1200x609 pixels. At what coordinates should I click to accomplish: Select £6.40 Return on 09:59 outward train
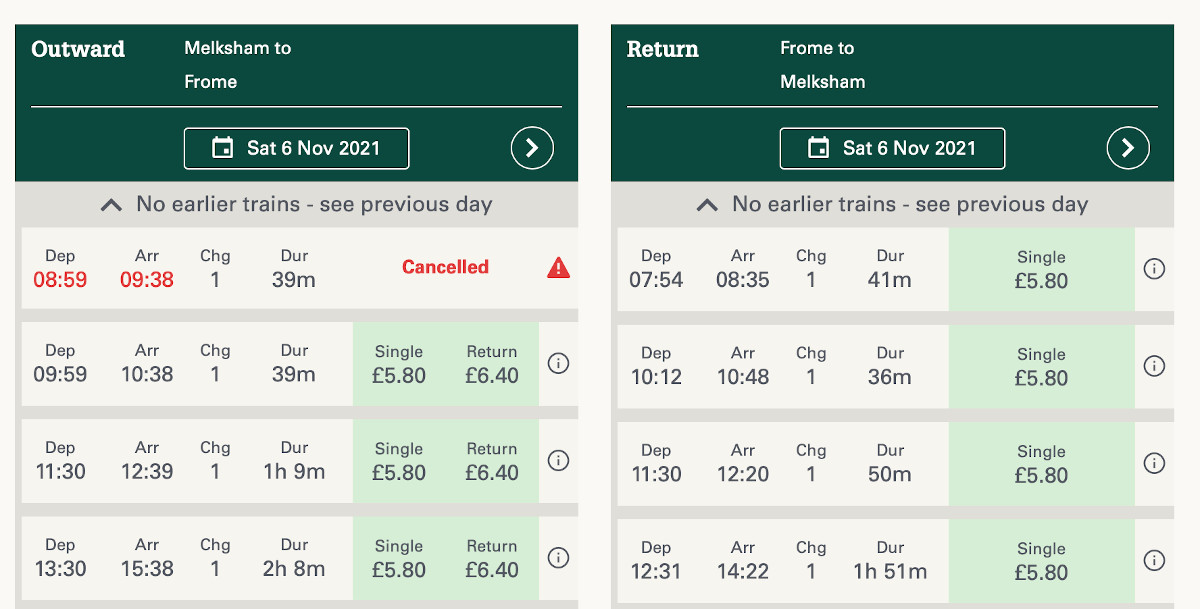click(492, 364)
